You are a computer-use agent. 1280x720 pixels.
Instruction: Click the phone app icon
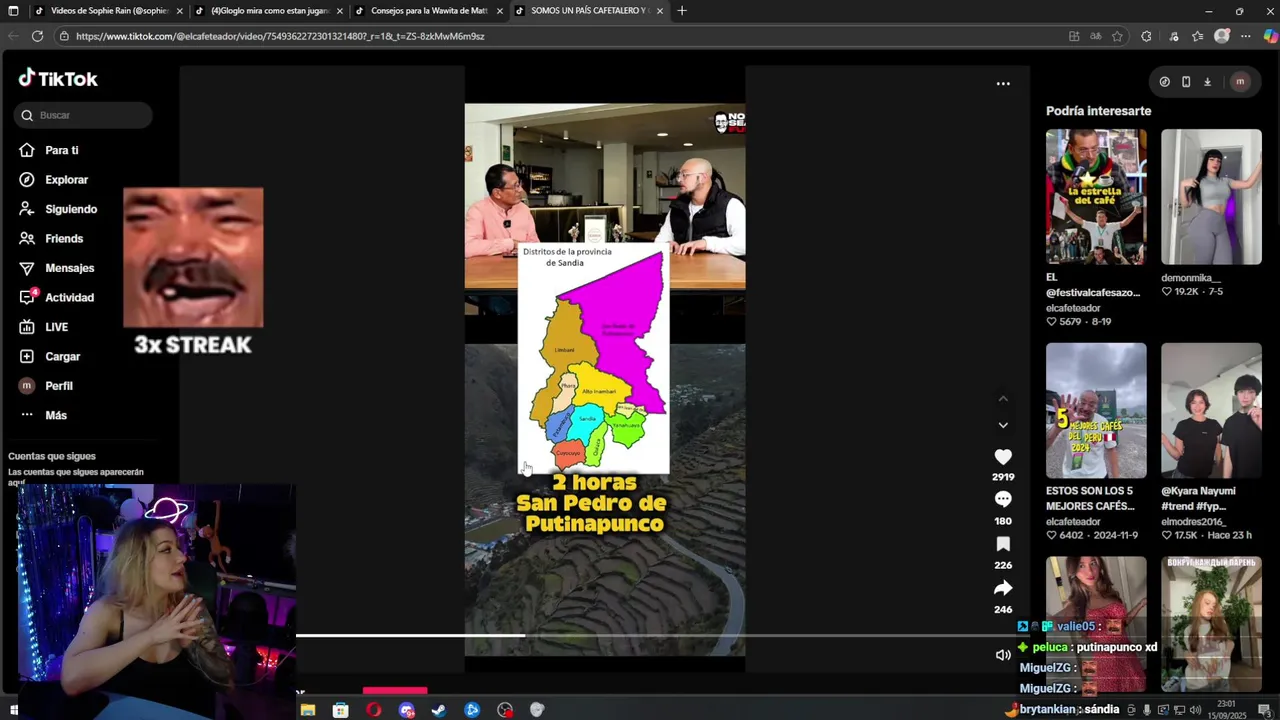point(1186,82)
